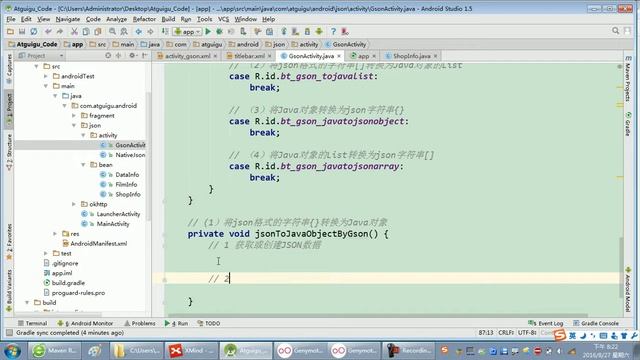Open the Problems tool window
The height and width of the screenshot is (360, 640).
tap(140, 323)
